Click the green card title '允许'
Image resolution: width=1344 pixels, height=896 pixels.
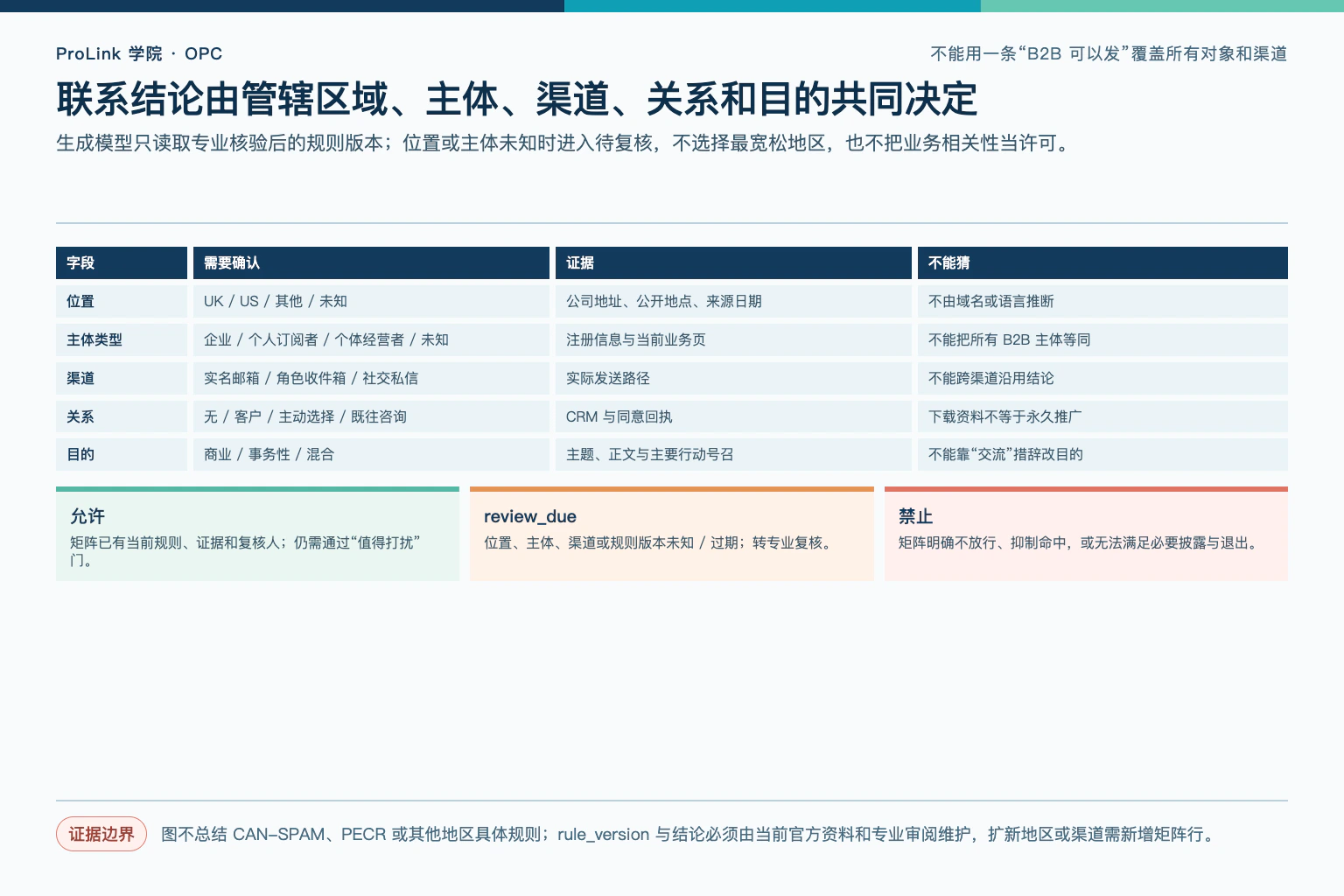(x=87, y=516)
